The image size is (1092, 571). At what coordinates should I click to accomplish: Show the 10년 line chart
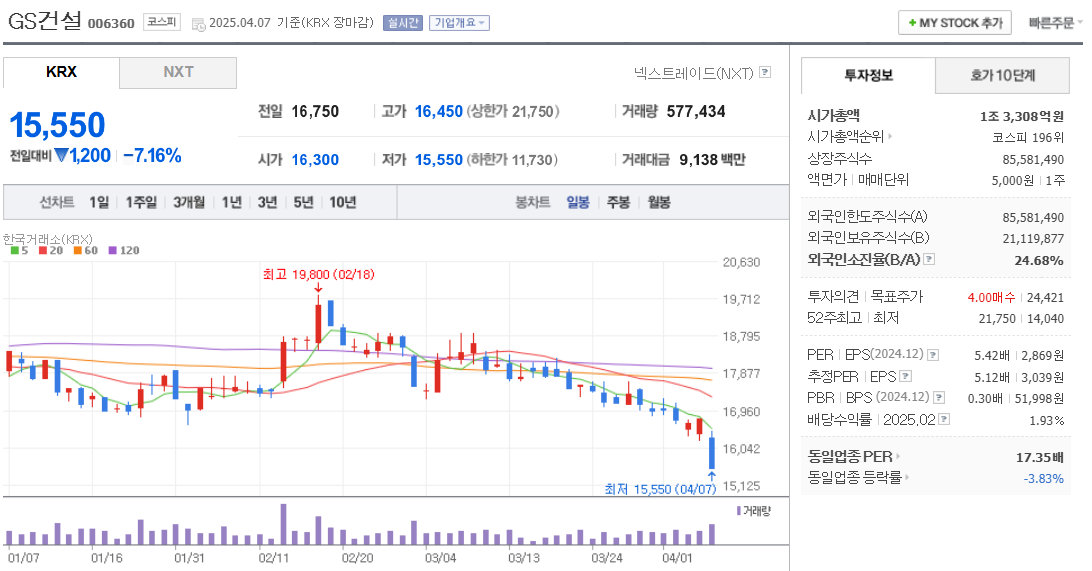(343, 203)
